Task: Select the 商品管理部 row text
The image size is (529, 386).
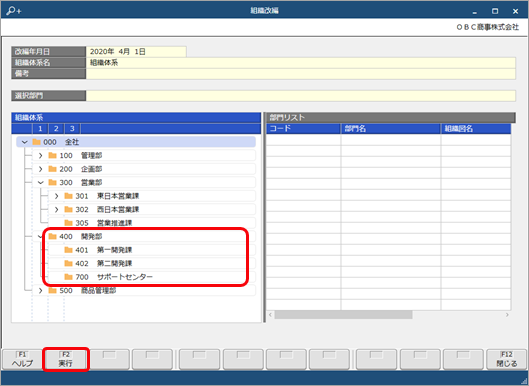Action: click(x=99, y=291)
